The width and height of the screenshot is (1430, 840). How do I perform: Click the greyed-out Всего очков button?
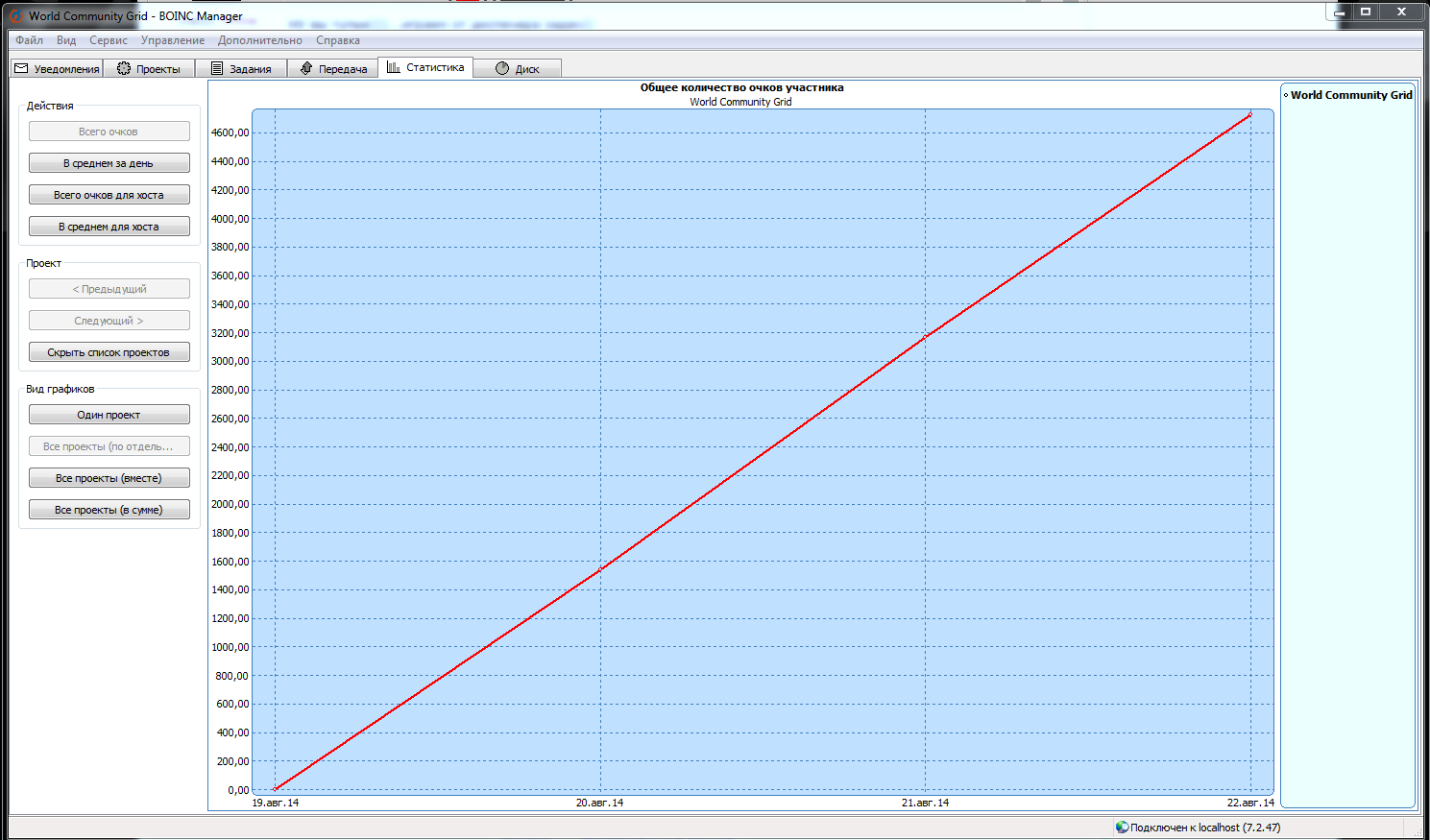(x=109, y=132)
